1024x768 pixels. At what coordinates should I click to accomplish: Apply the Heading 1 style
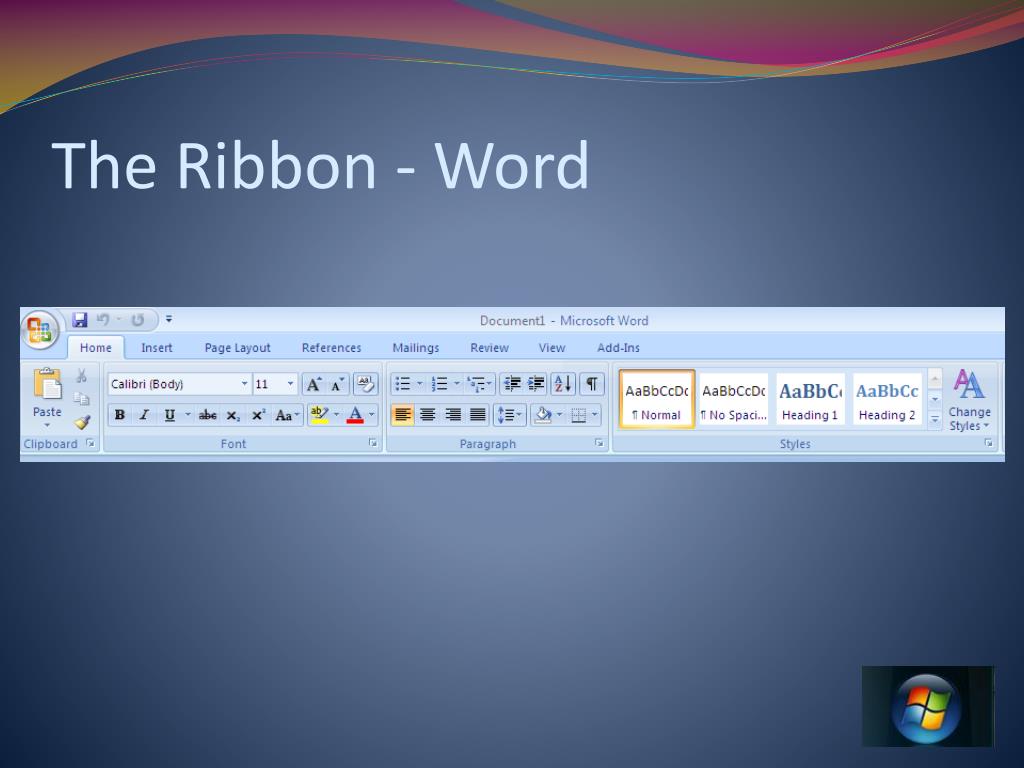coord(810,400)
